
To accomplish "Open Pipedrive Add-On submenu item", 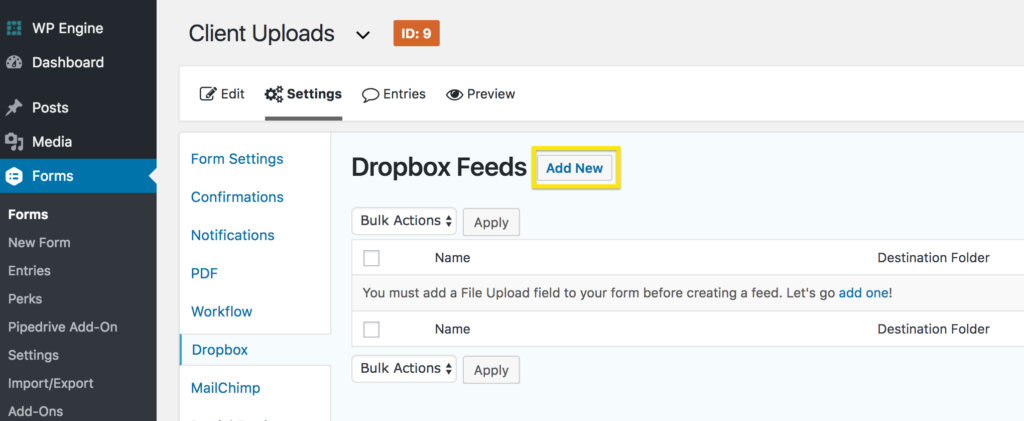I will [x=63, y=327].
